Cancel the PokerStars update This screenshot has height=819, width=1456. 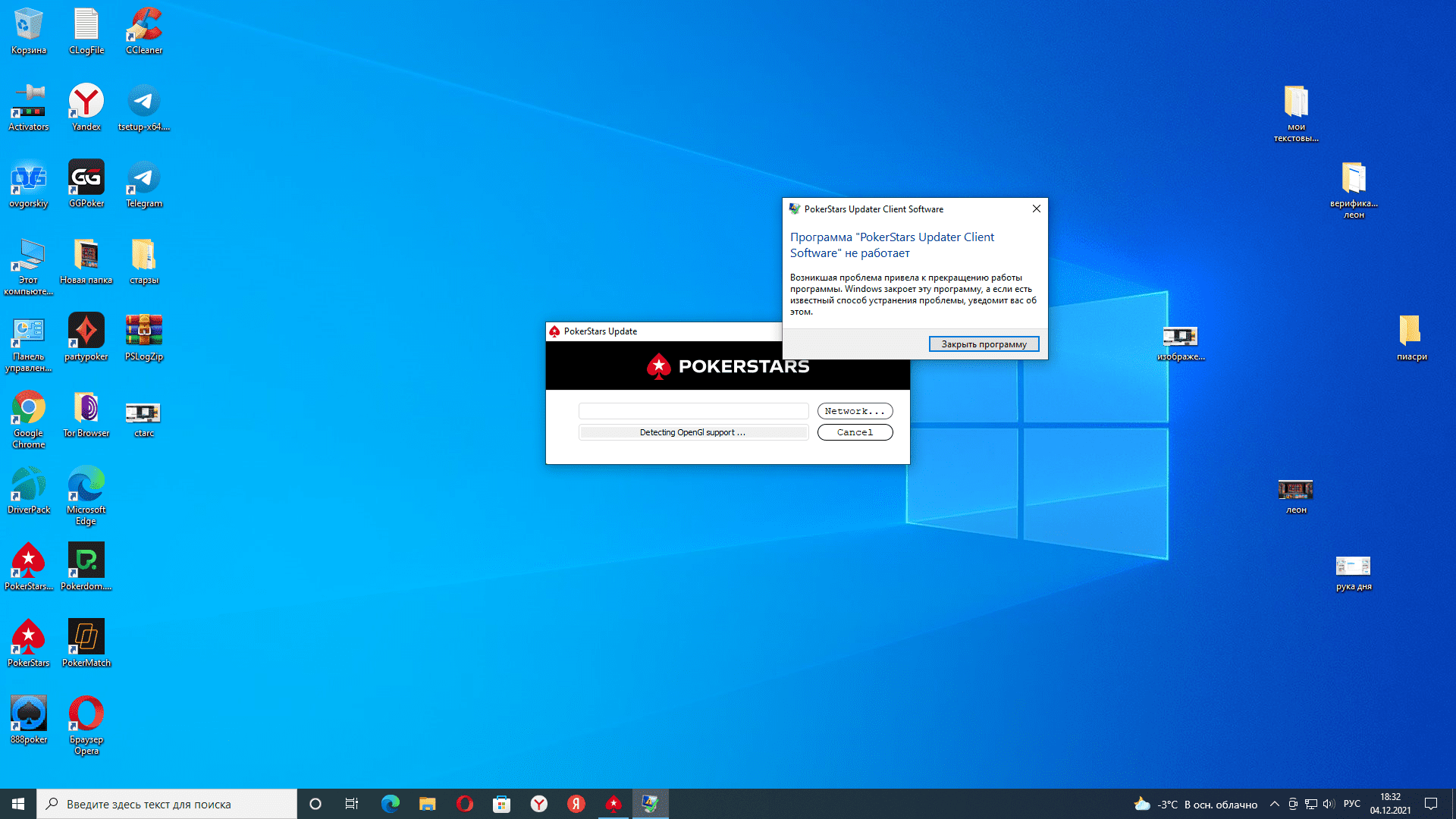855,432
